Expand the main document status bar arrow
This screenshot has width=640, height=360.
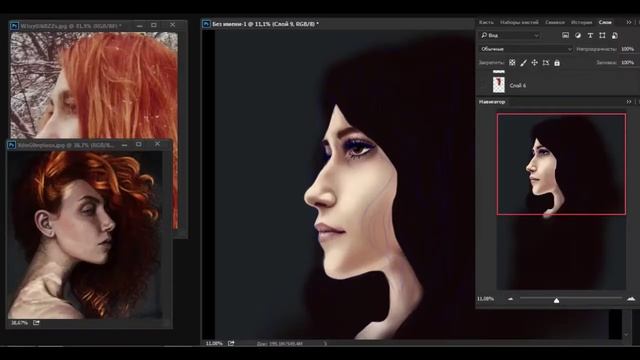click(x=325, y=344)
